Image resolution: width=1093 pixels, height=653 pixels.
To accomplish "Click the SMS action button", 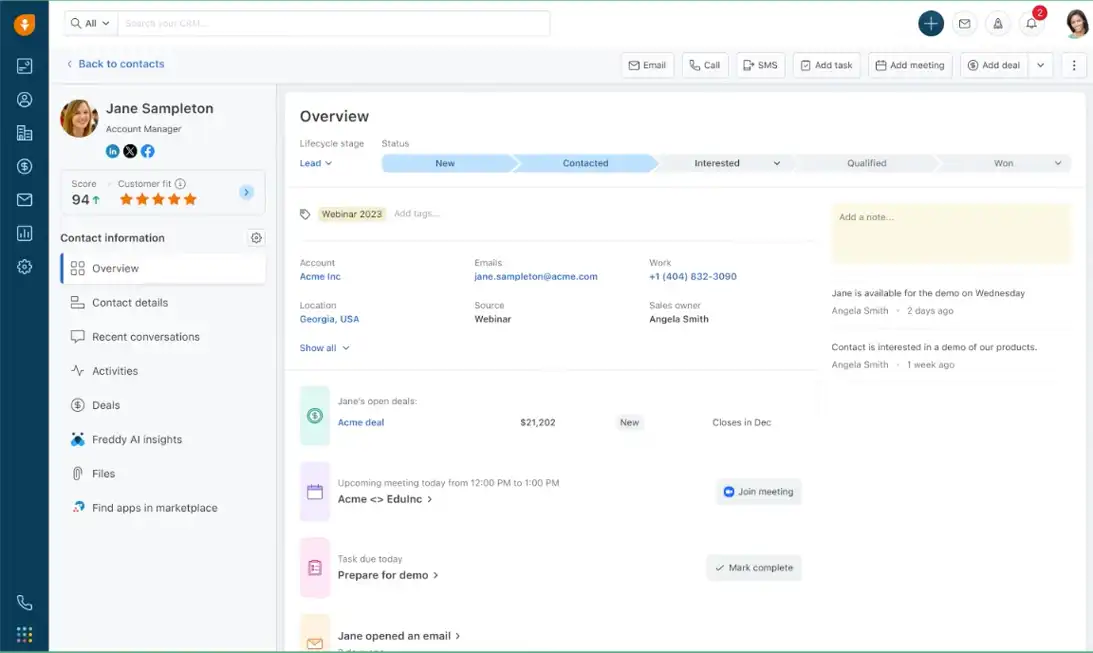I will click(x=760, y=65).
